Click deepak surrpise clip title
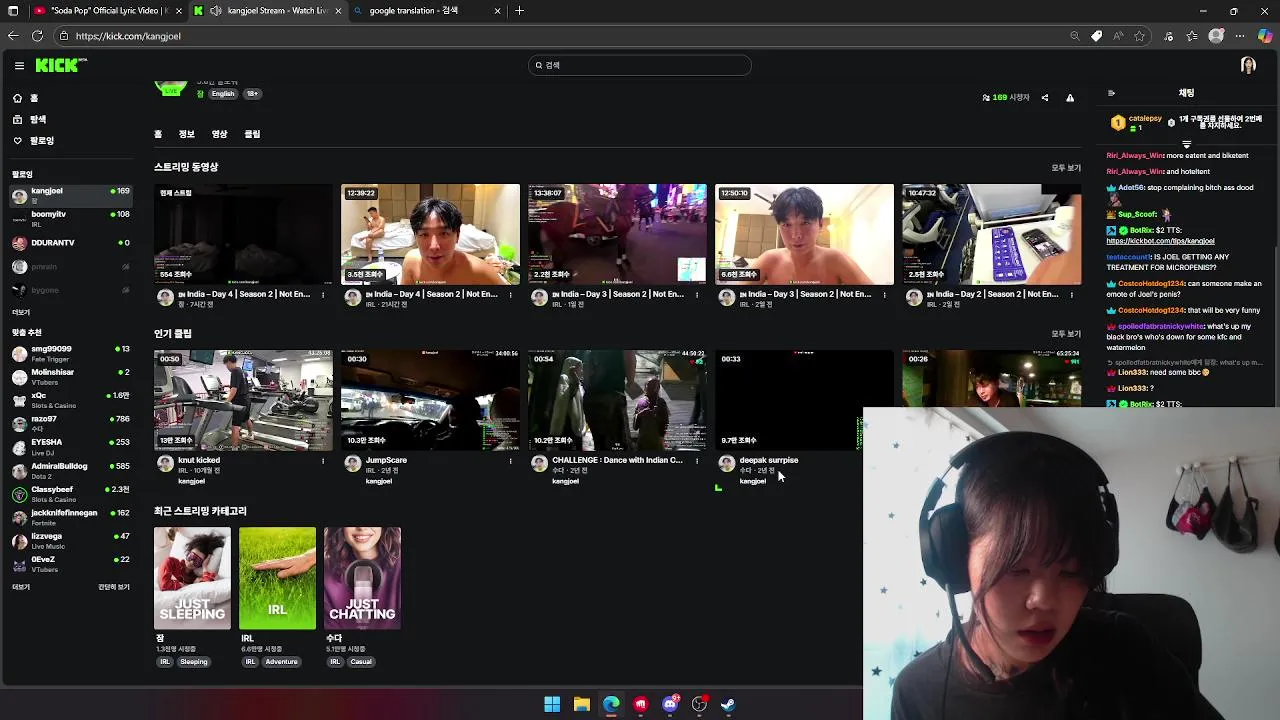 tap(768, 460)
